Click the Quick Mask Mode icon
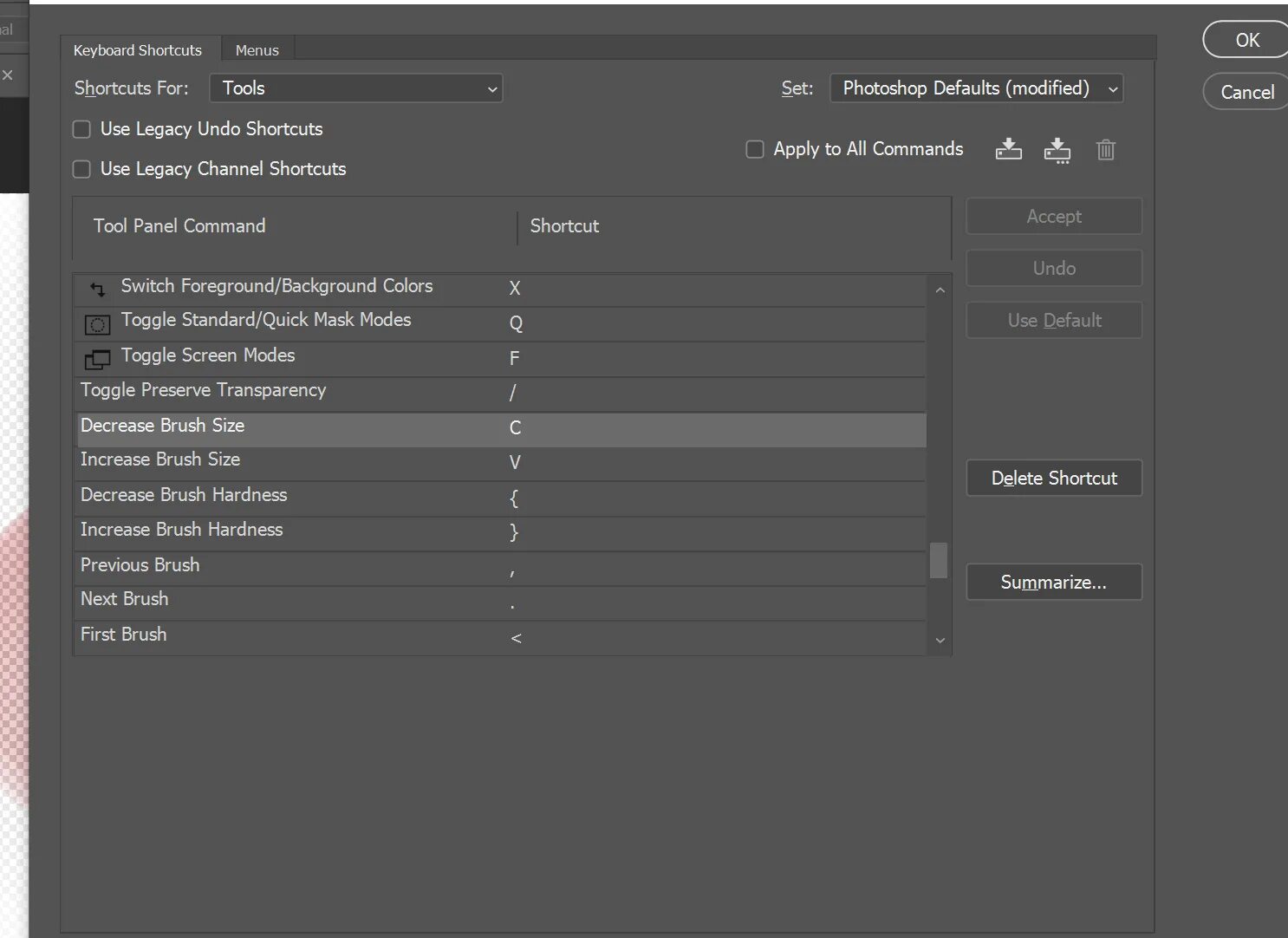Image resolution: width=1288 pixels, height=938 pixels. pyautogui.click(x=97, y=324)
